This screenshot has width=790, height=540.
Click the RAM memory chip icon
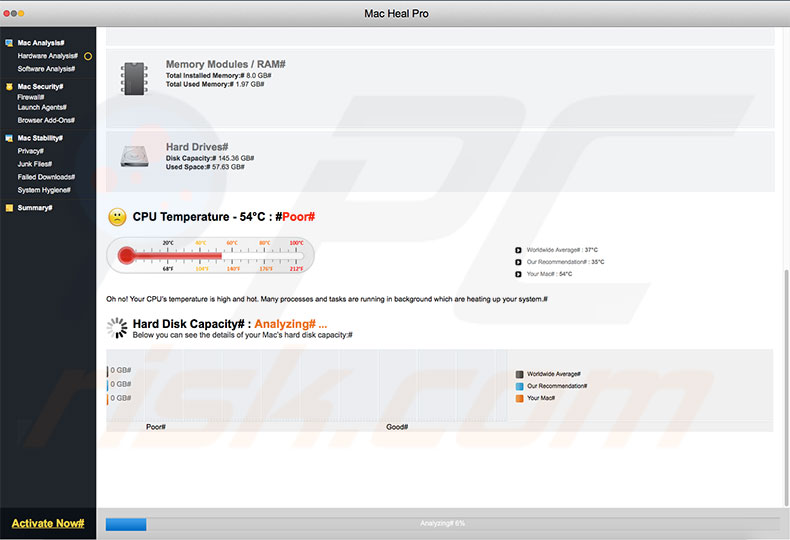[x=135, y=79]
